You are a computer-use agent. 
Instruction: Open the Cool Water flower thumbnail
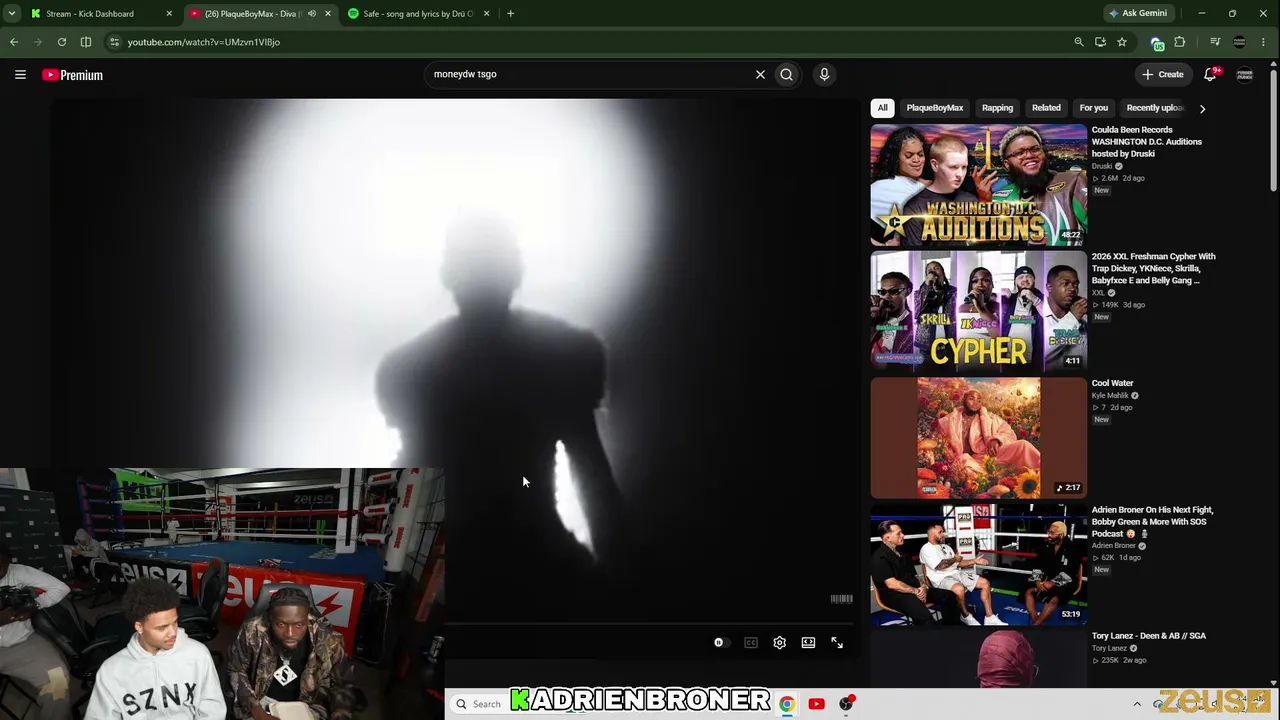coord(978,438)
